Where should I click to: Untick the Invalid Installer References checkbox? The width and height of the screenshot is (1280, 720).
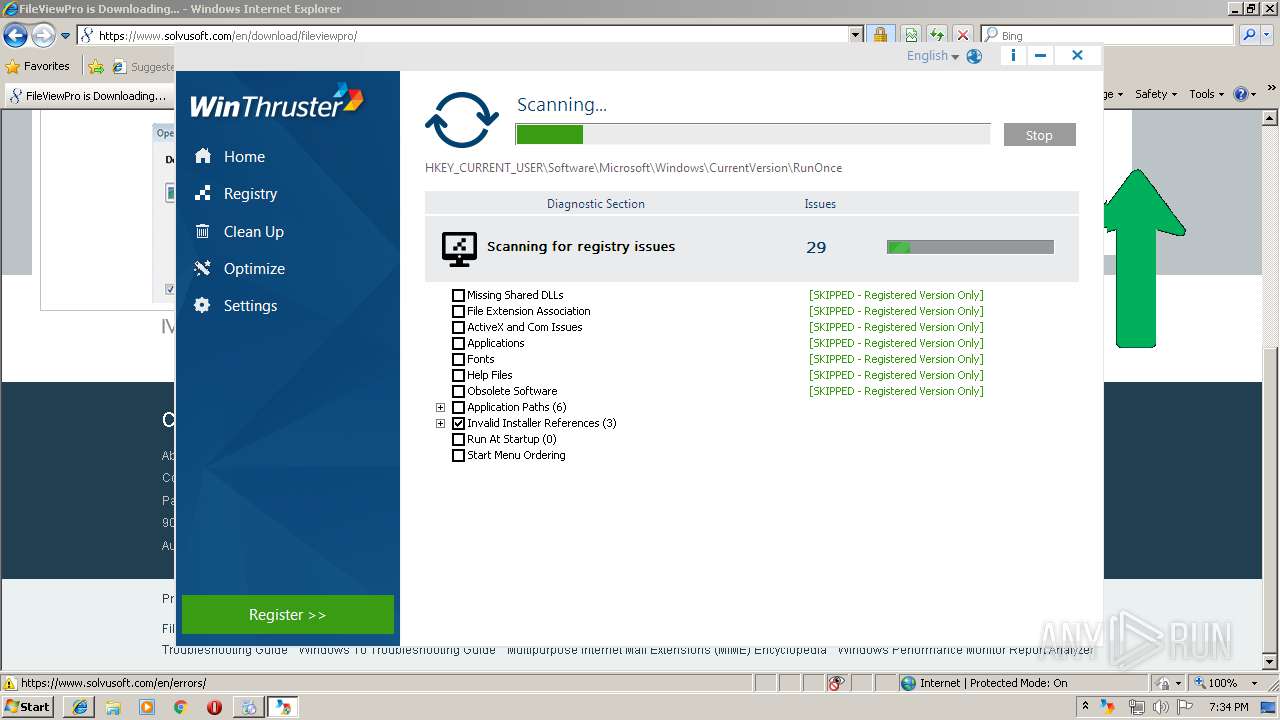coord(458,423)
